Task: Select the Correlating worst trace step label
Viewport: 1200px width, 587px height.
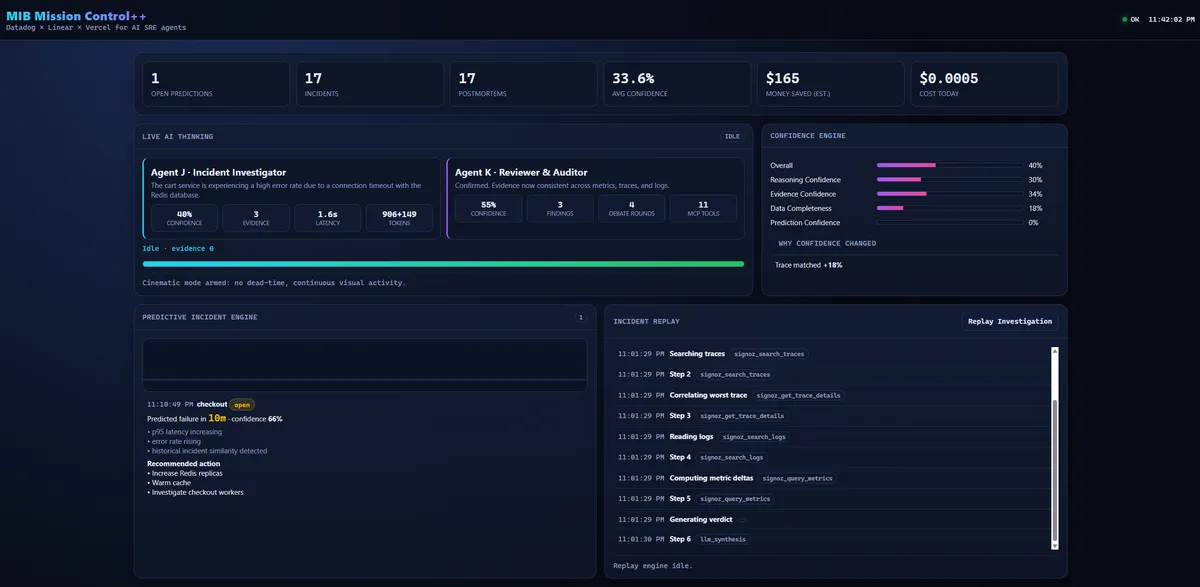Action: (708, 395)
